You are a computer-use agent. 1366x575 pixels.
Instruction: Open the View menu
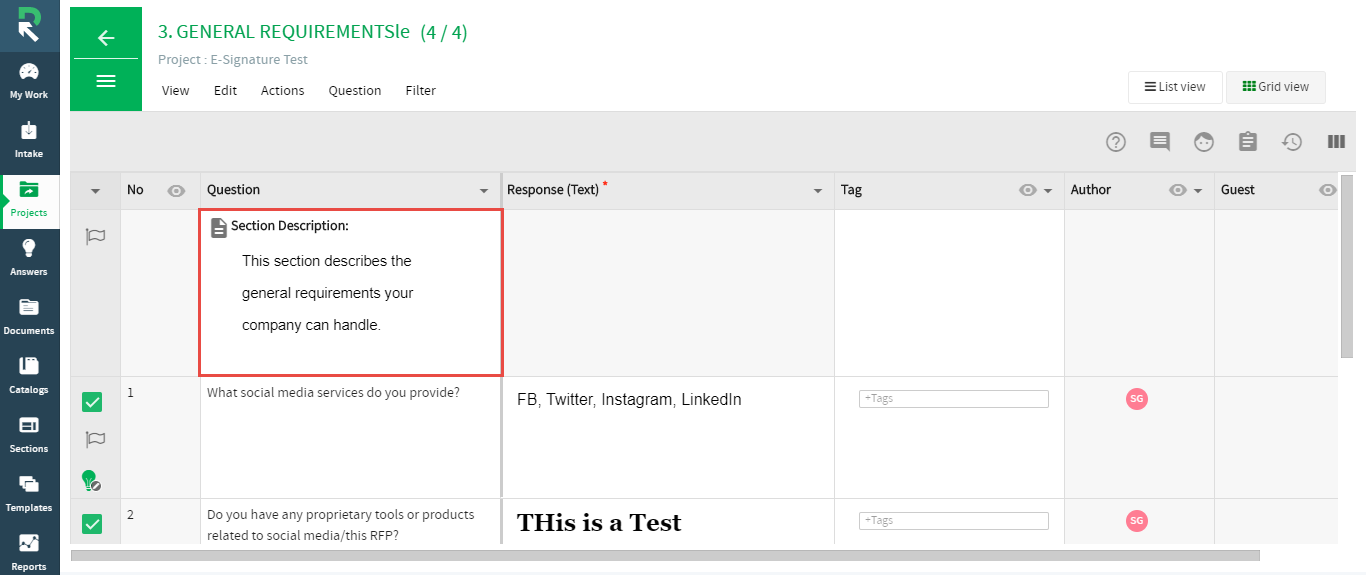[x=175, y=90]
